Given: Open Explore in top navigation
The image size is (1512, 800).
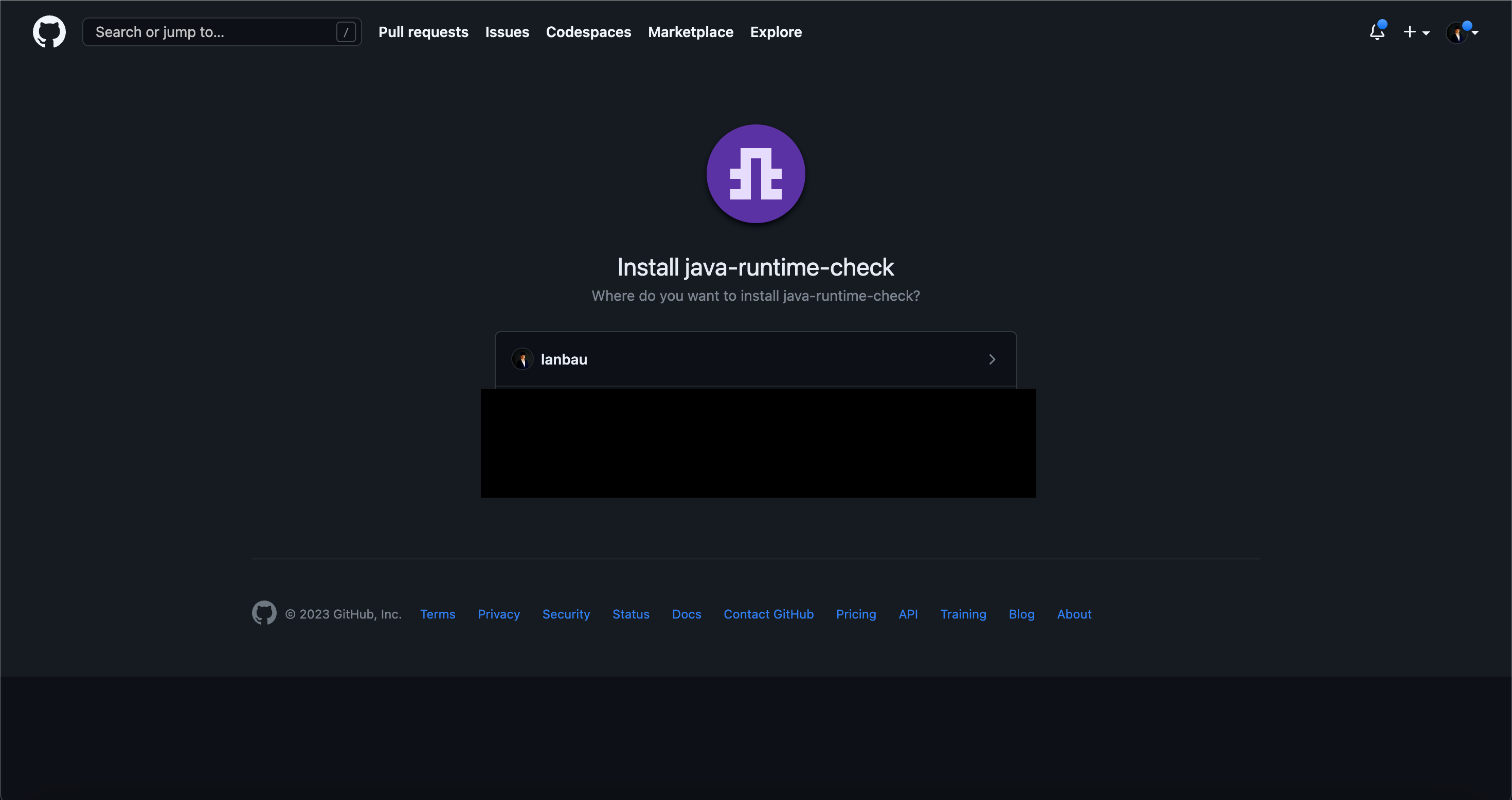Looking at the screenshot, I should 776,32.
